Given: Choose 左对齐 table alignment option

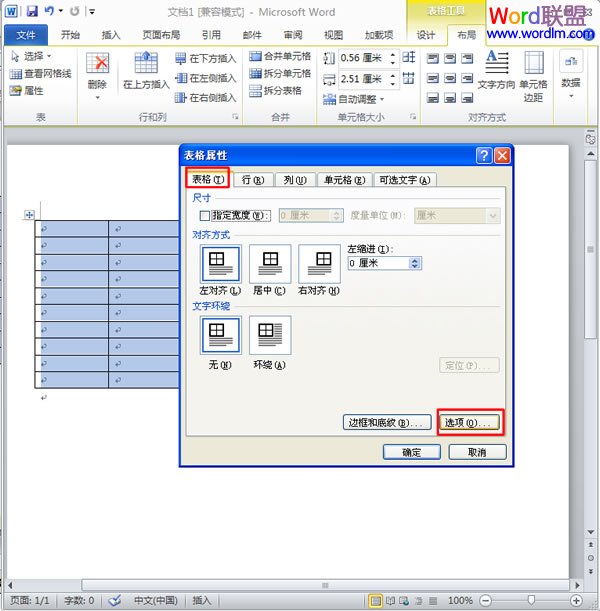Looking at the screenshot, I should (220, 264).
